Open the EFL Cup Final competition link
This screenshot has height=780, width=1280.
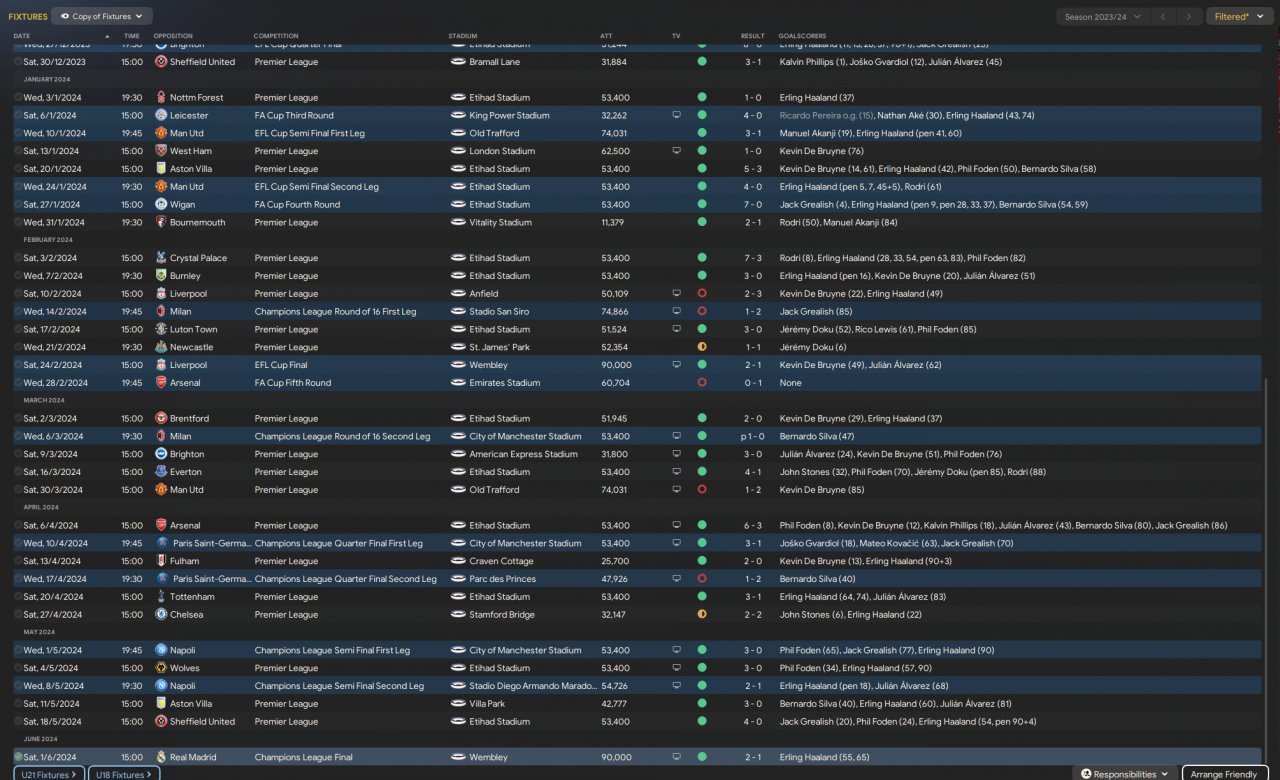(280, 365)
